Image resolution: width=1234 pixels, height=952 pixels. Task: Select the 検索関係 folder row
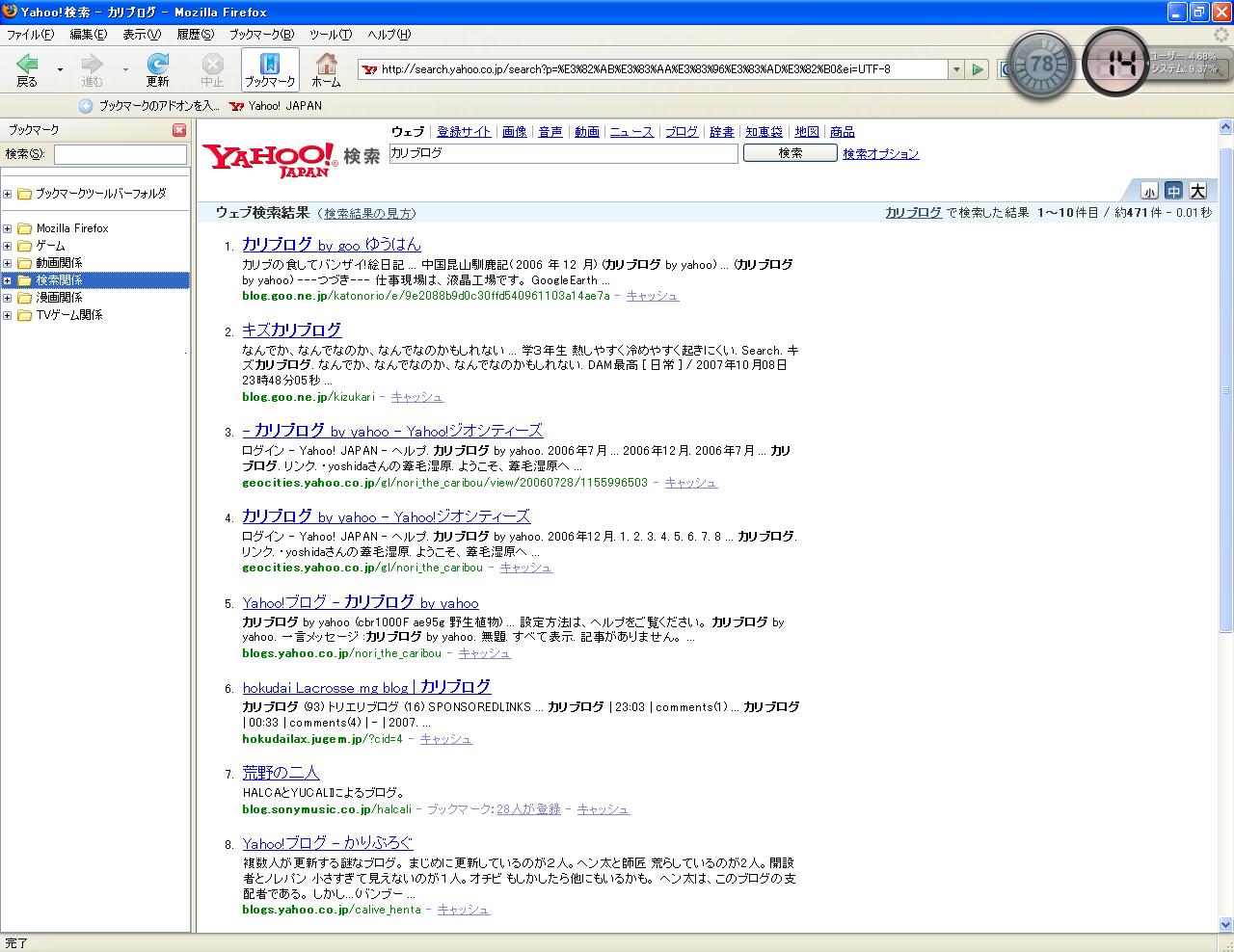tap(95, 280)
